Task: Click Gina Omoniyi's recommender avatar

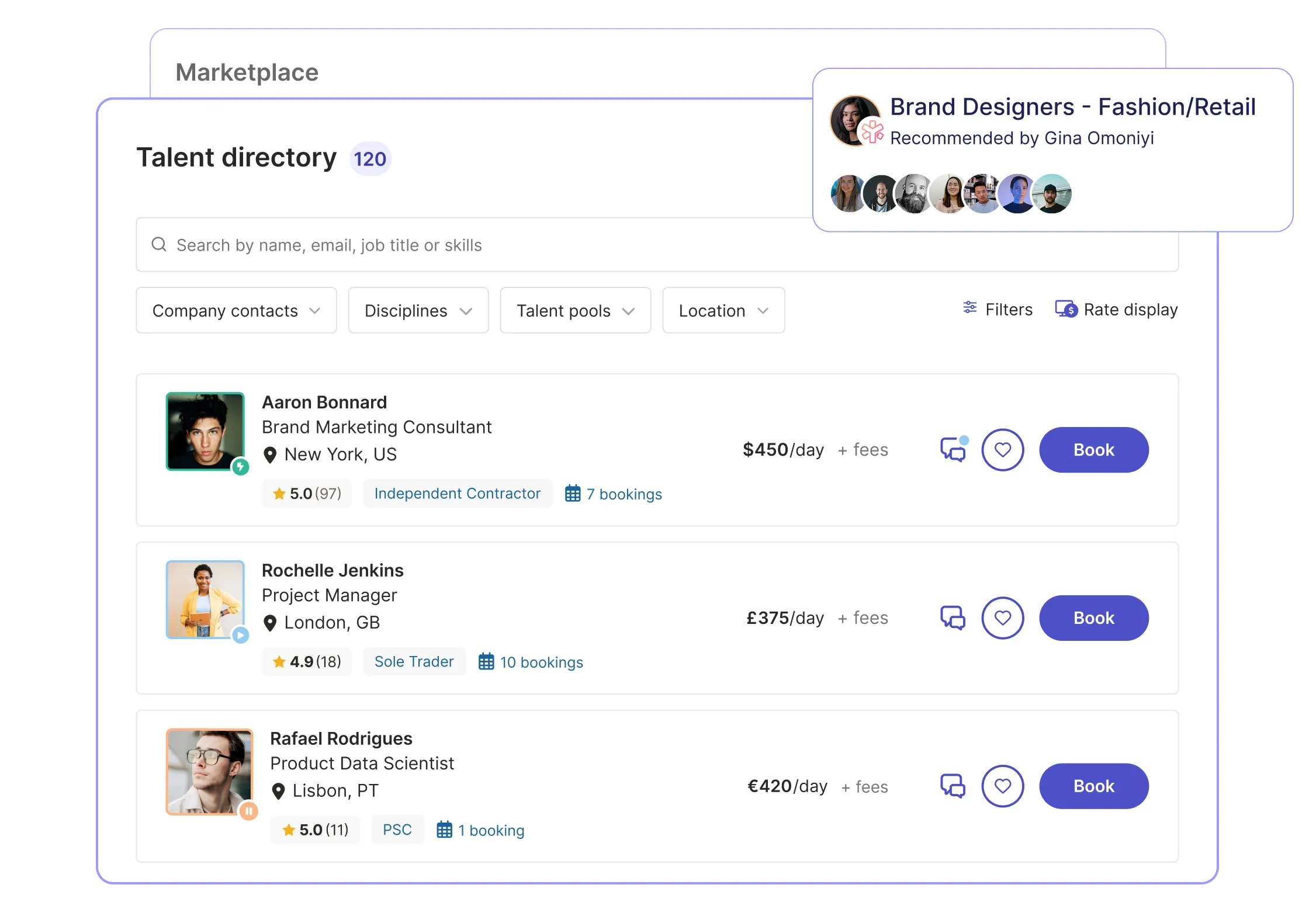Action: pyautogui.click(x=855, y=120)
